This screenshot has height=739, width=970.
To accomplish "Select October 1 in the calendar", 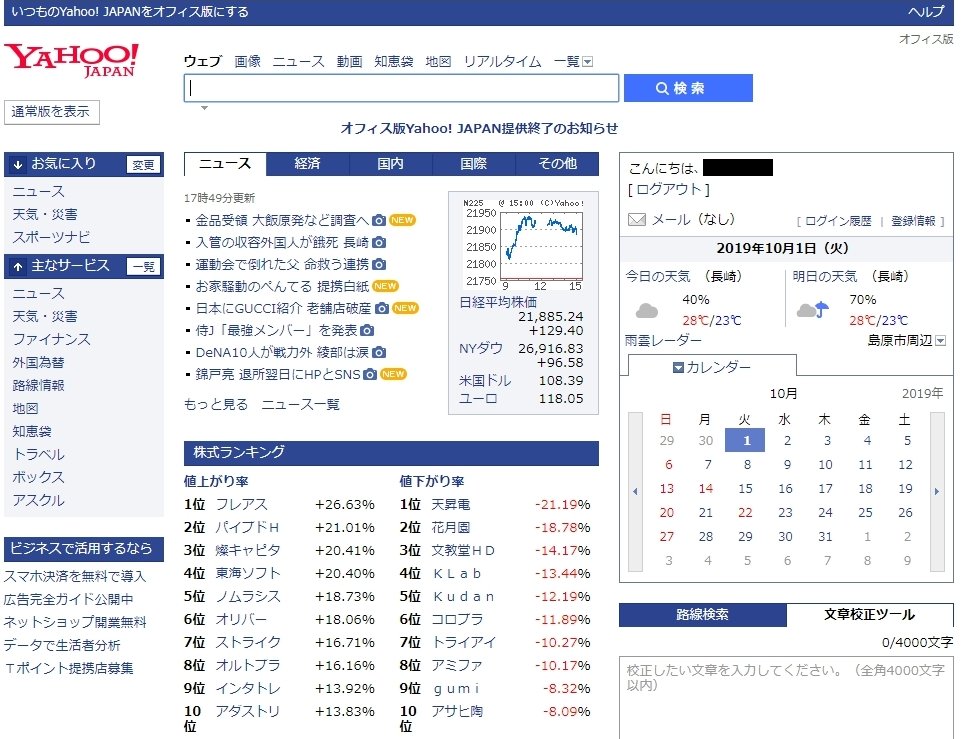I will point(746,441).
